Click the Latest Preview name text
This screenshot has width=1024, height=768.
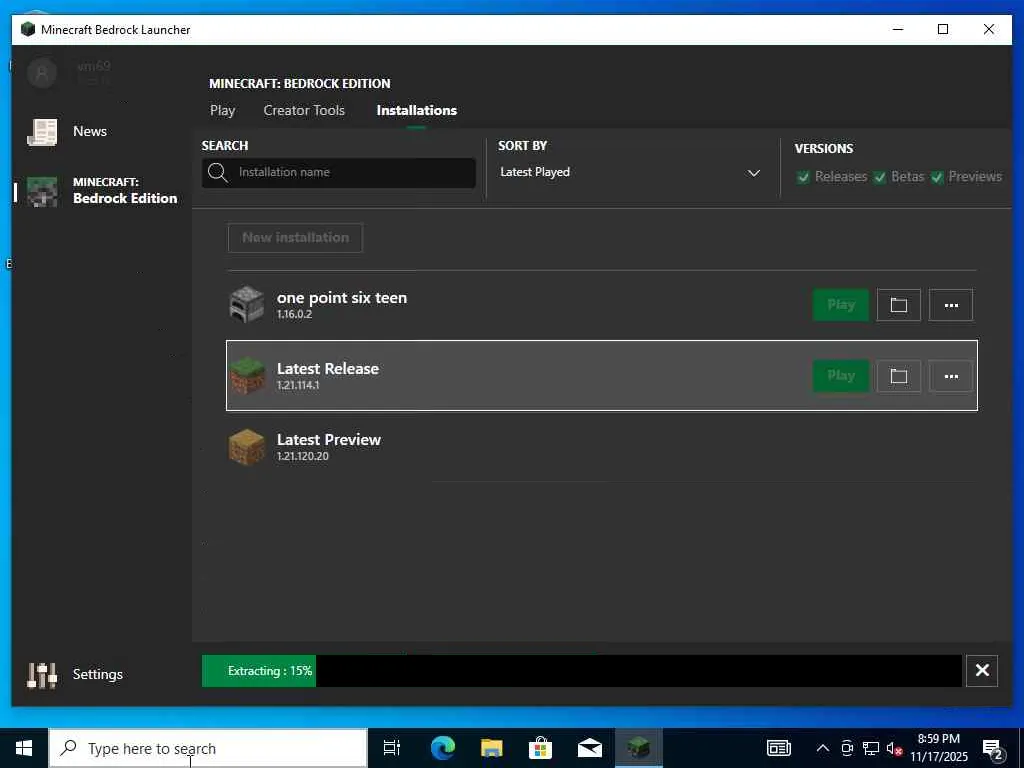pyautogui.click(x=328, y=440)
